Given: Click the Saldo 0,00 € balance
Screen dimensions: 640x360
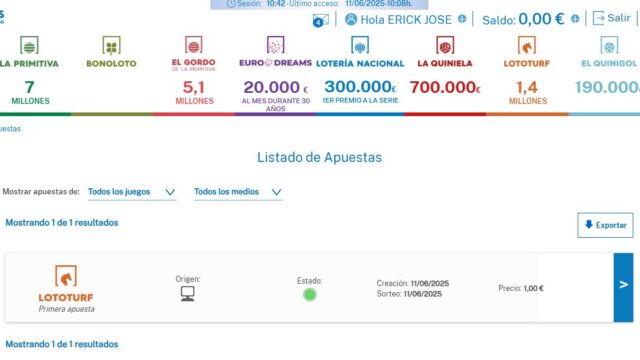Looking at the screenshot, I should pyautogui.click(x=523, y=19).
